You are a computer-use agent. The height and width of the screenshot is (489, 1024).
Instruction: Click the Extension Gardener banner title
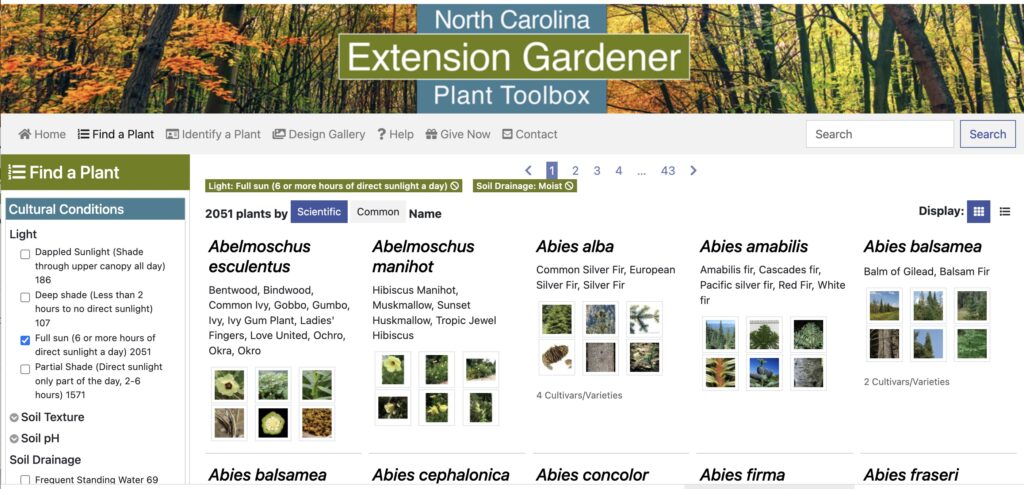coord(514,57)
